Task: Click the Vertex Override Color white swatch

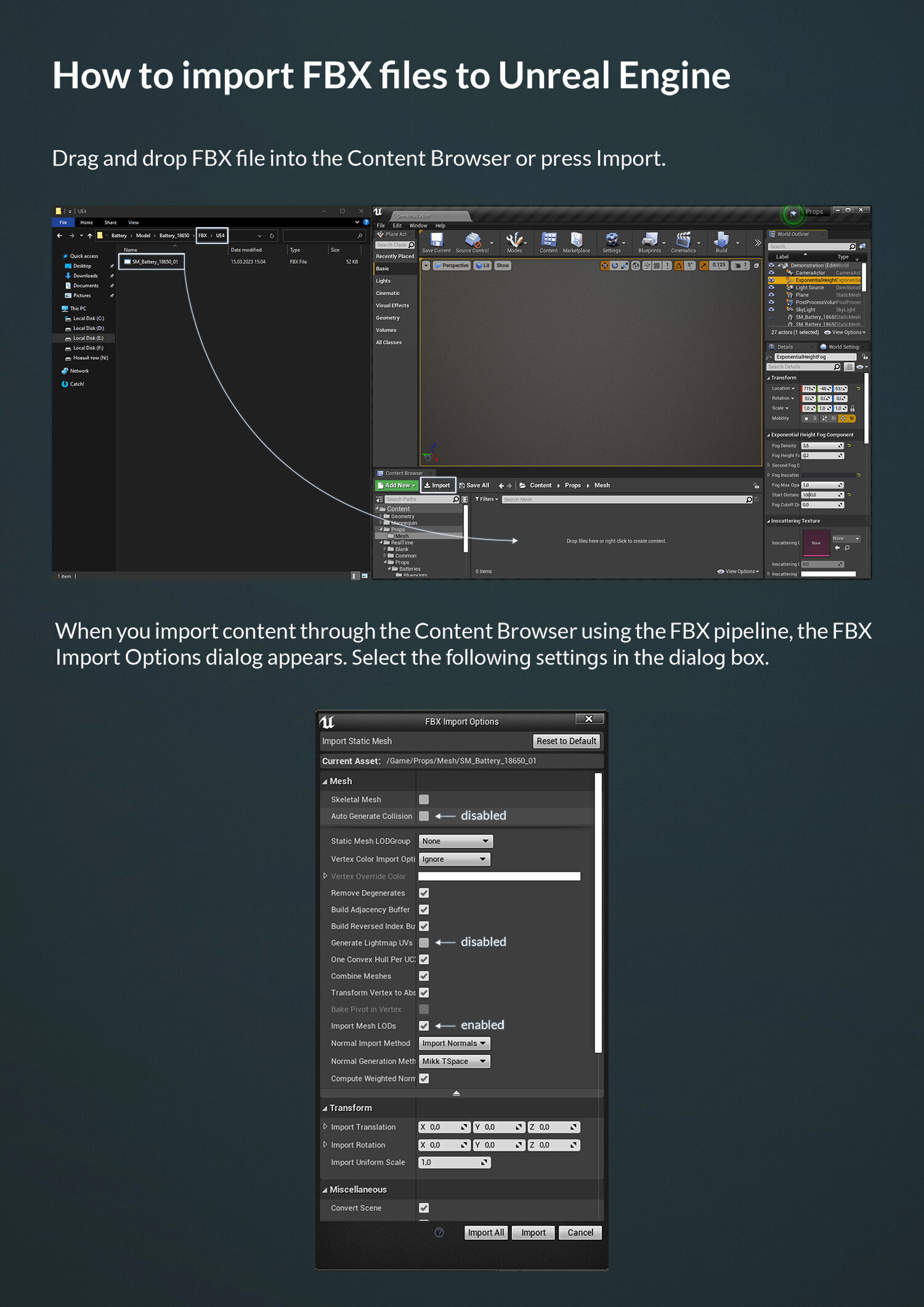Action: (499, 876)
